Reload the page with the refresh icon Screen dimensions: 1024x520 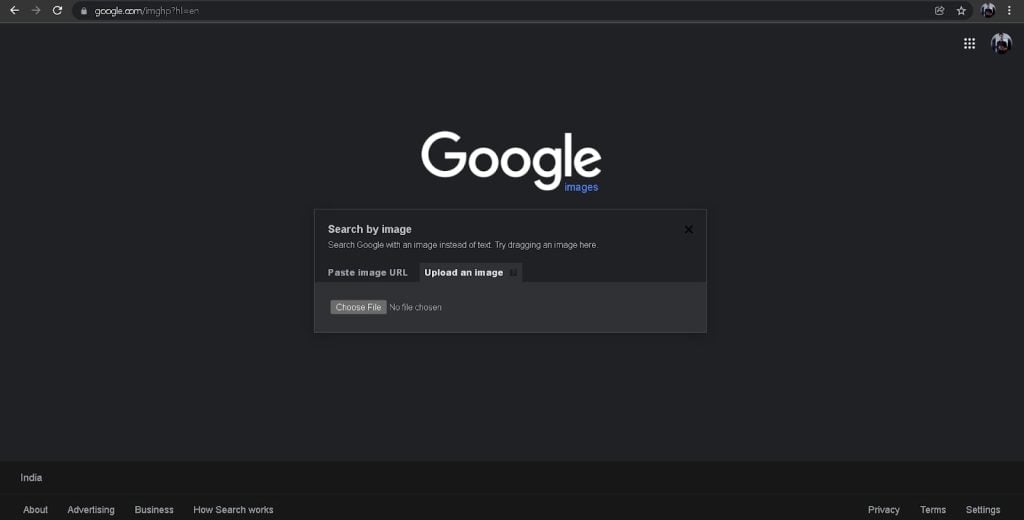[57, 10]
